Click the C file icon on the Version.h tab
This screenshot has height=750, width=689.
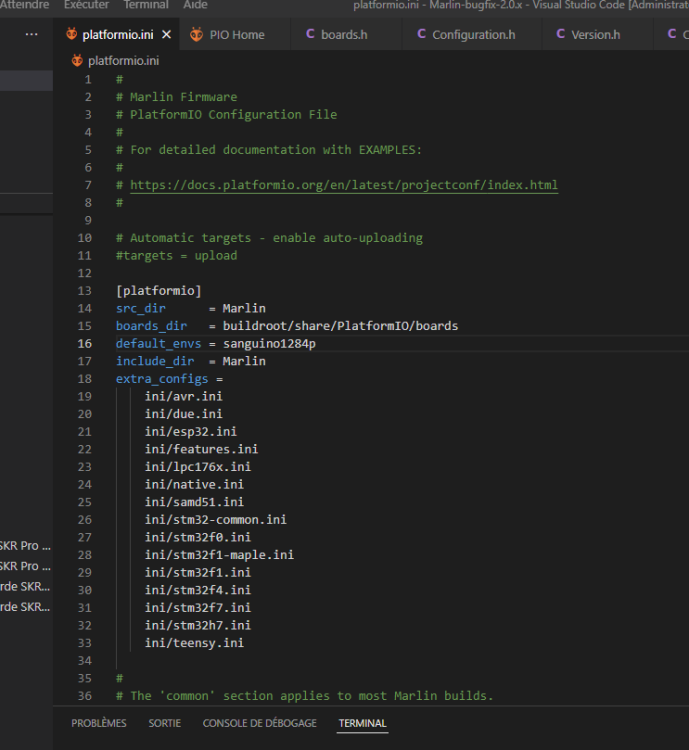coord(560,35)
